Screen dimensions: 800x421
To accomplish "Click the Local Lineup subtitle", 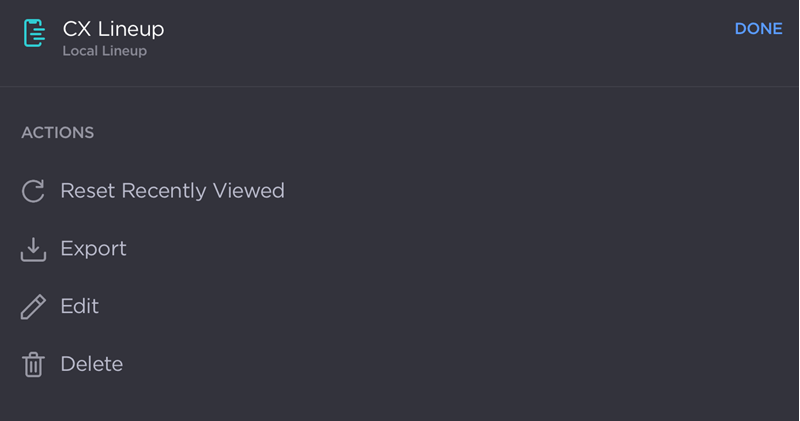I will tap(104, 51).
